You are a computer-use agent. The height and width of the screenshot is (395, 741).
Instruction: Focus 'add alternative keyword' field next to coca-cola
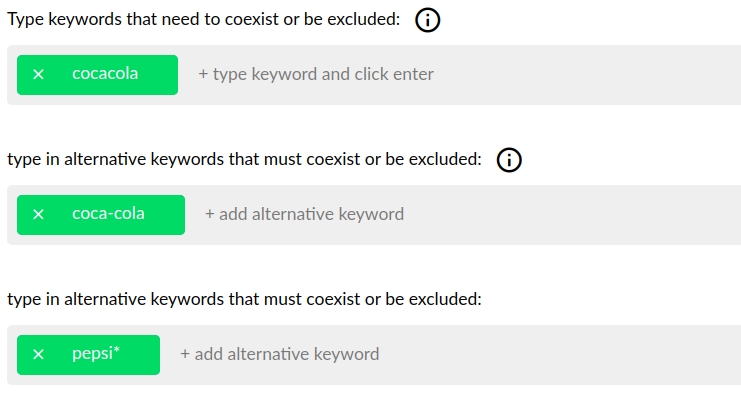tap(304, 214)
